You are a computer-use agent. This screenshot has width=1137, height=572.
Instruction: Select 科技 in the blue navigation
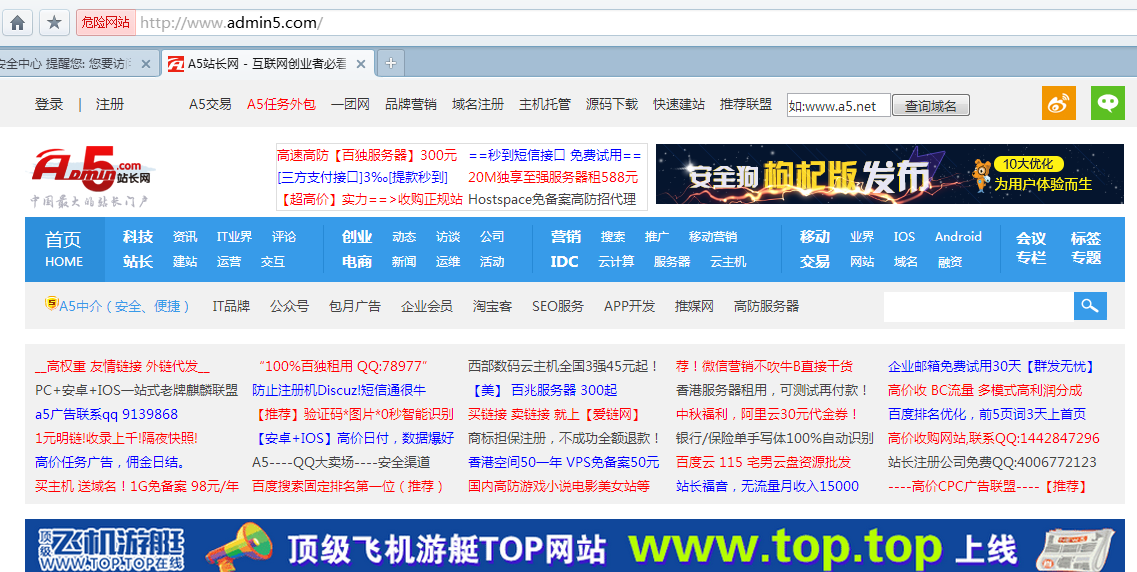coord(138,237)
